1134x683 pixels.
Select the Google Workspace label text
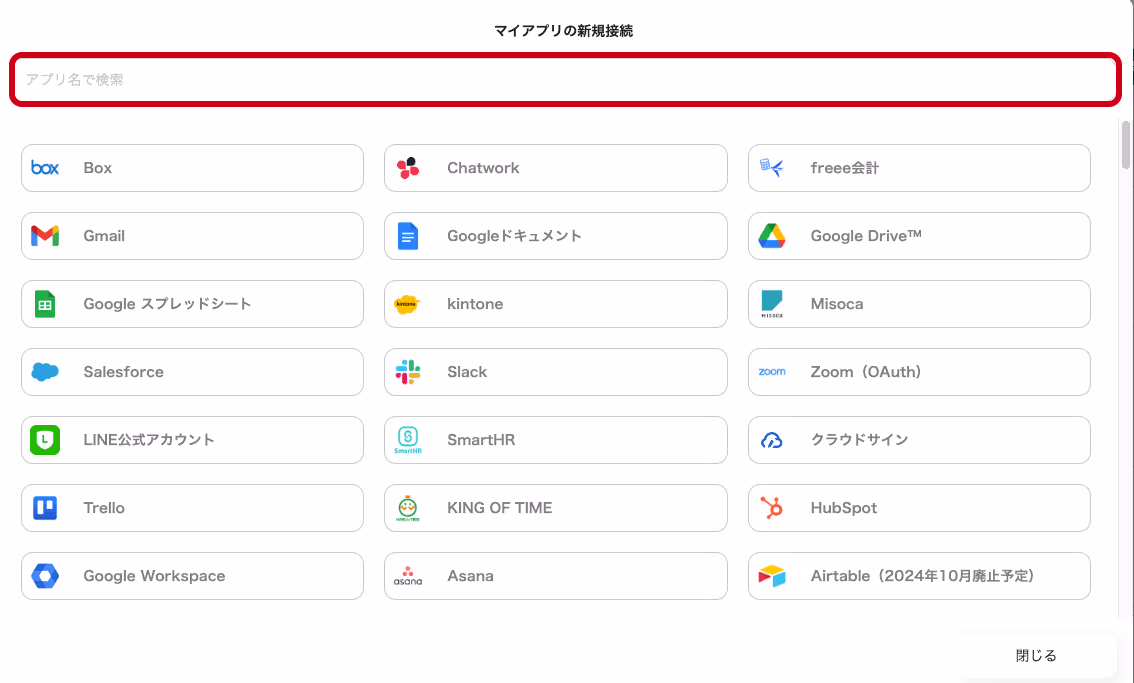click(154, 576)
